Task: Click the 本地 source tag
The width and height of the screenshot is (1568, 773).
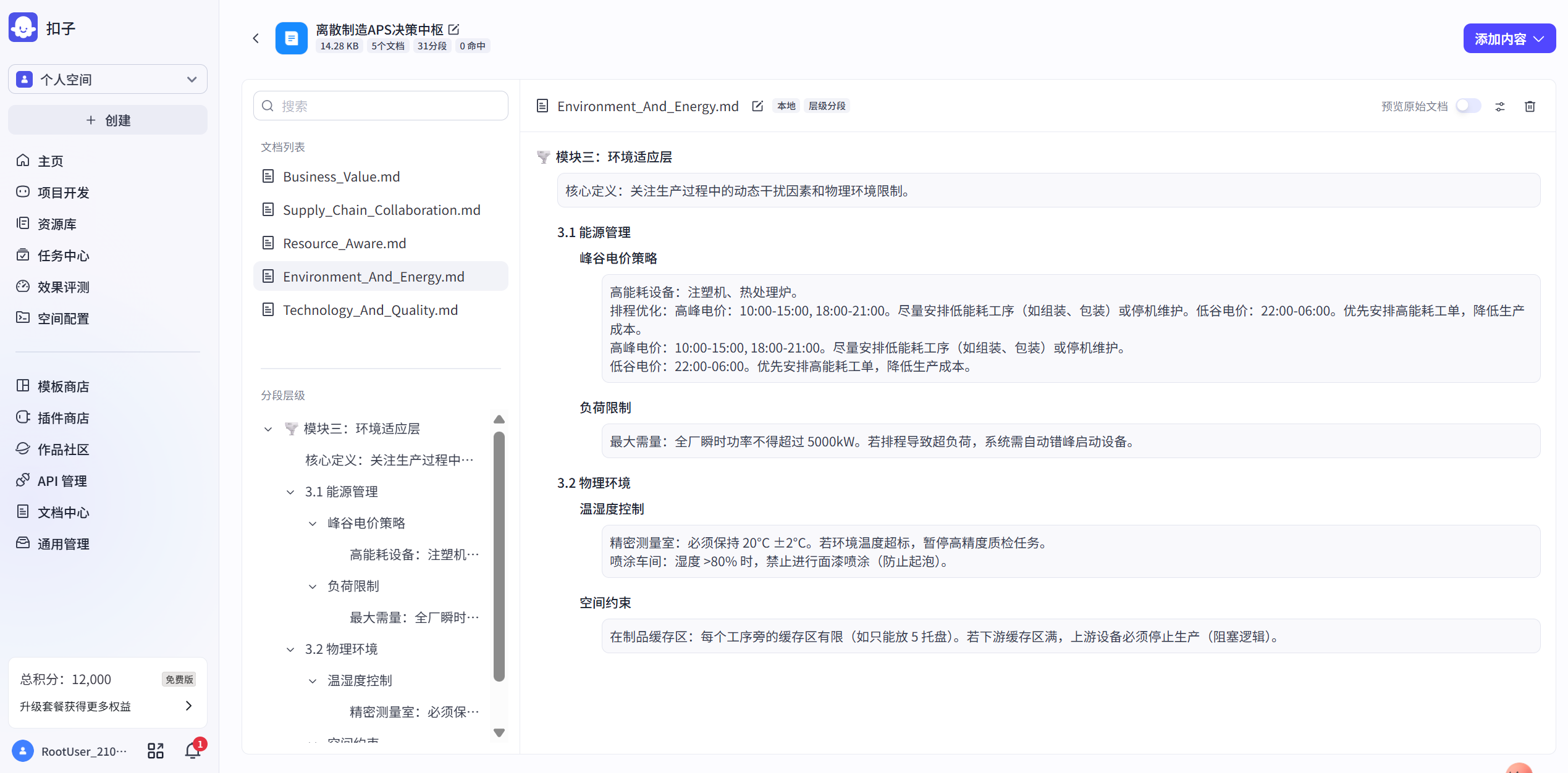Action: [786, 106]
